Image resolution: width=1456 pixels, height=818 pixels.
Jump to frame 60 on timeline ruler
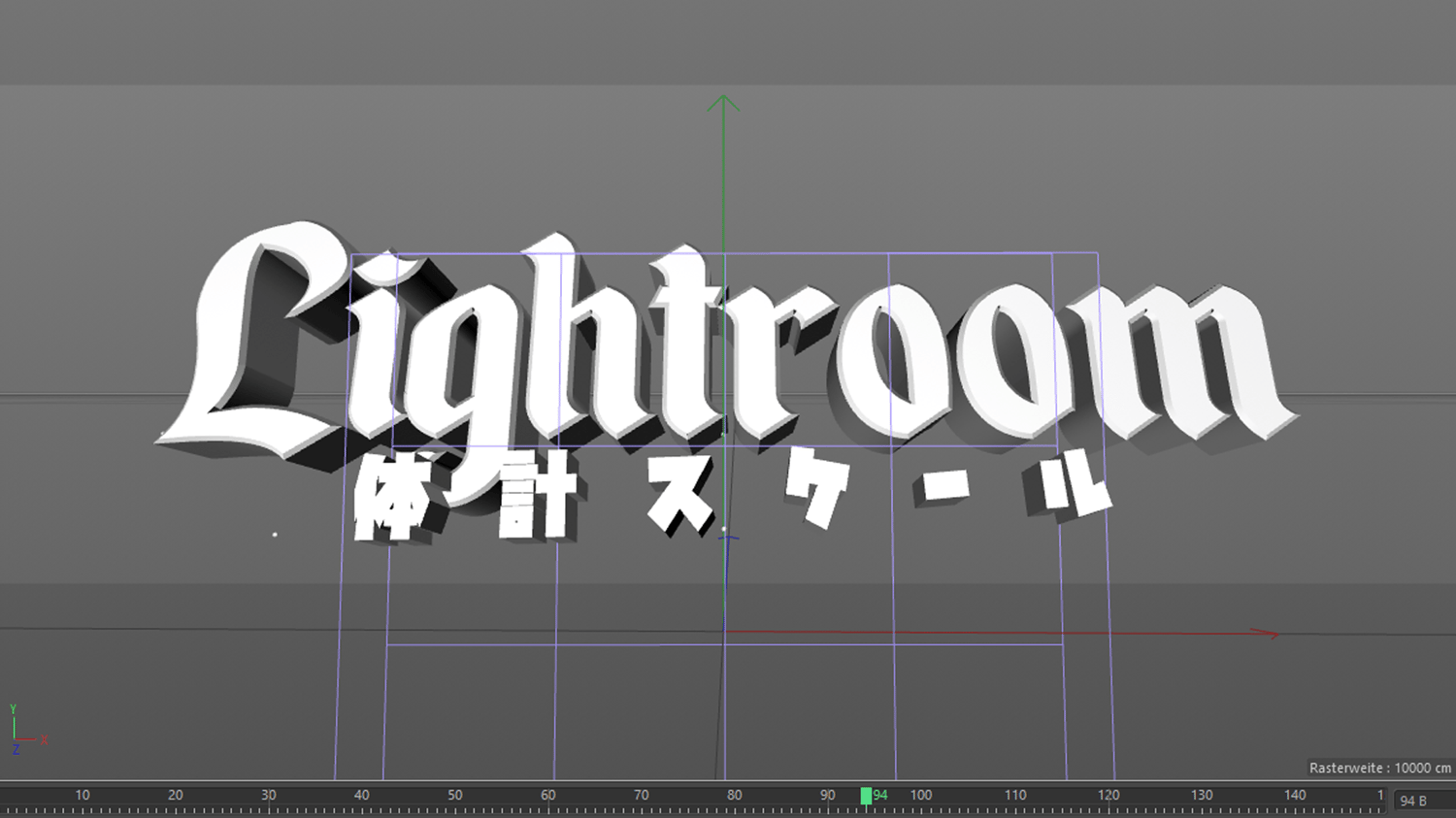click(548, 795)
